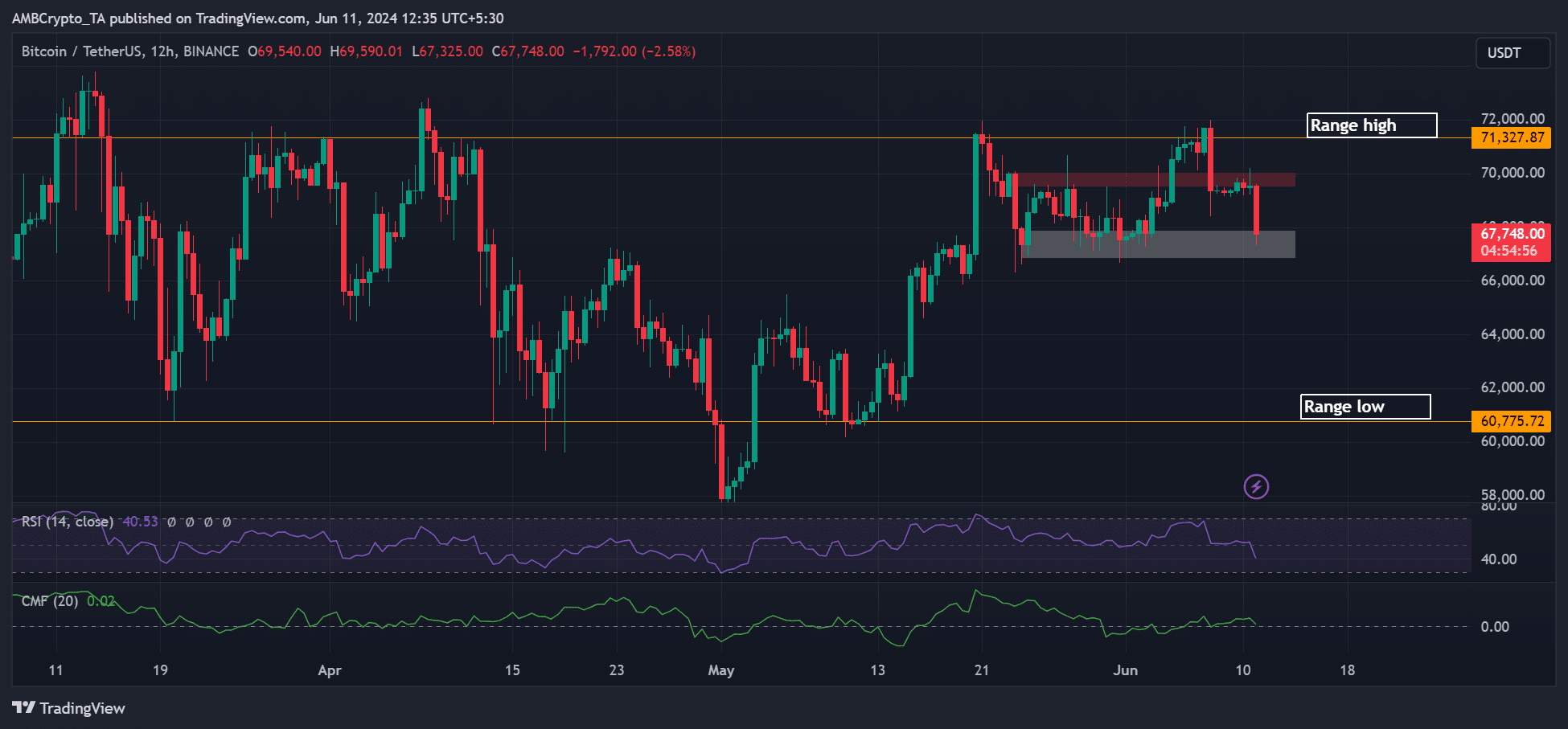Click the percent change −1,792.00 (−2.58%)
Viewport: 1568px width, 729px height.
point(634,51)
